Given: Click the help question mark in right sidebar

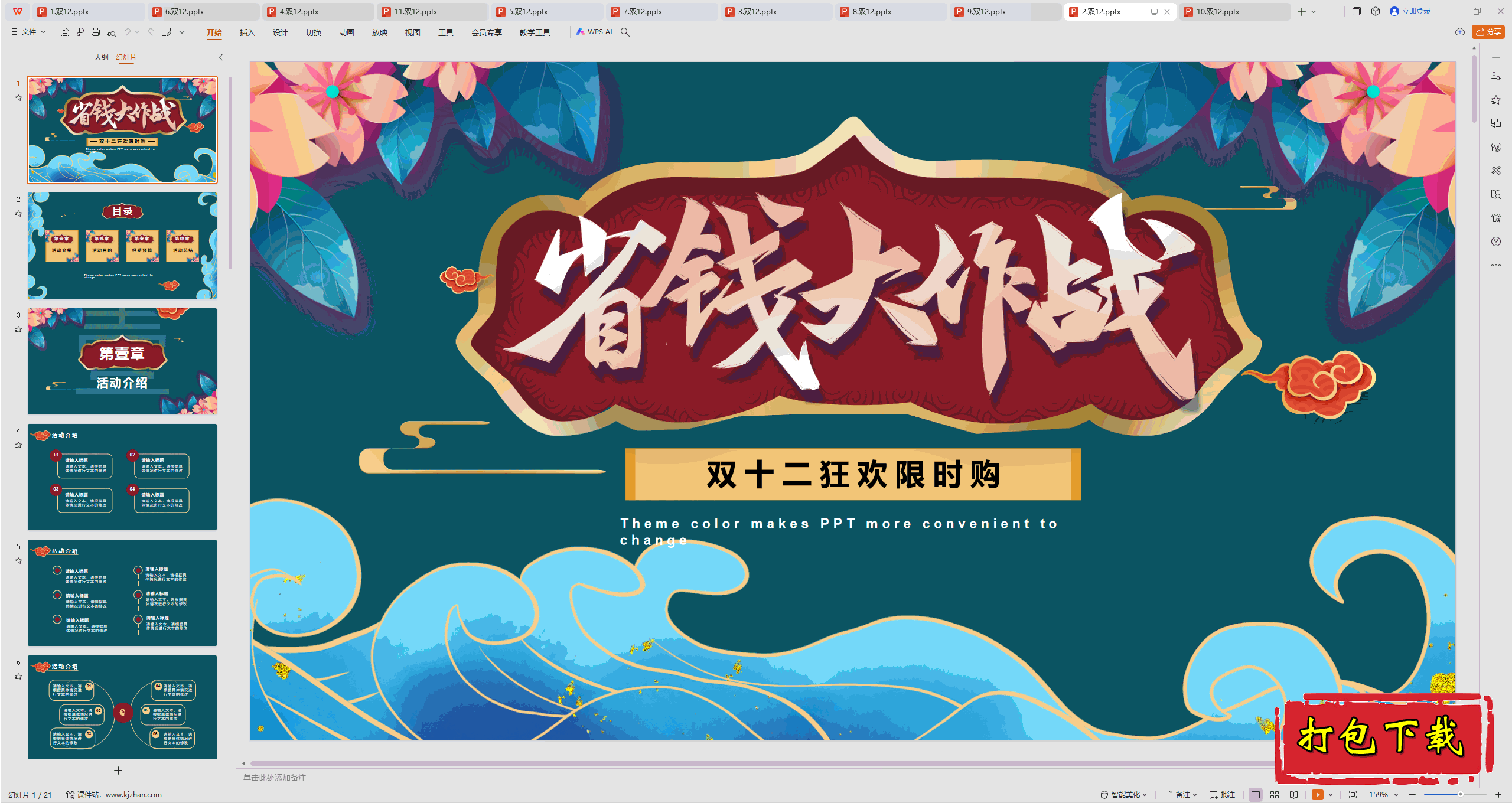Looking at the screenshot, I should click(x=1496, y=241).
